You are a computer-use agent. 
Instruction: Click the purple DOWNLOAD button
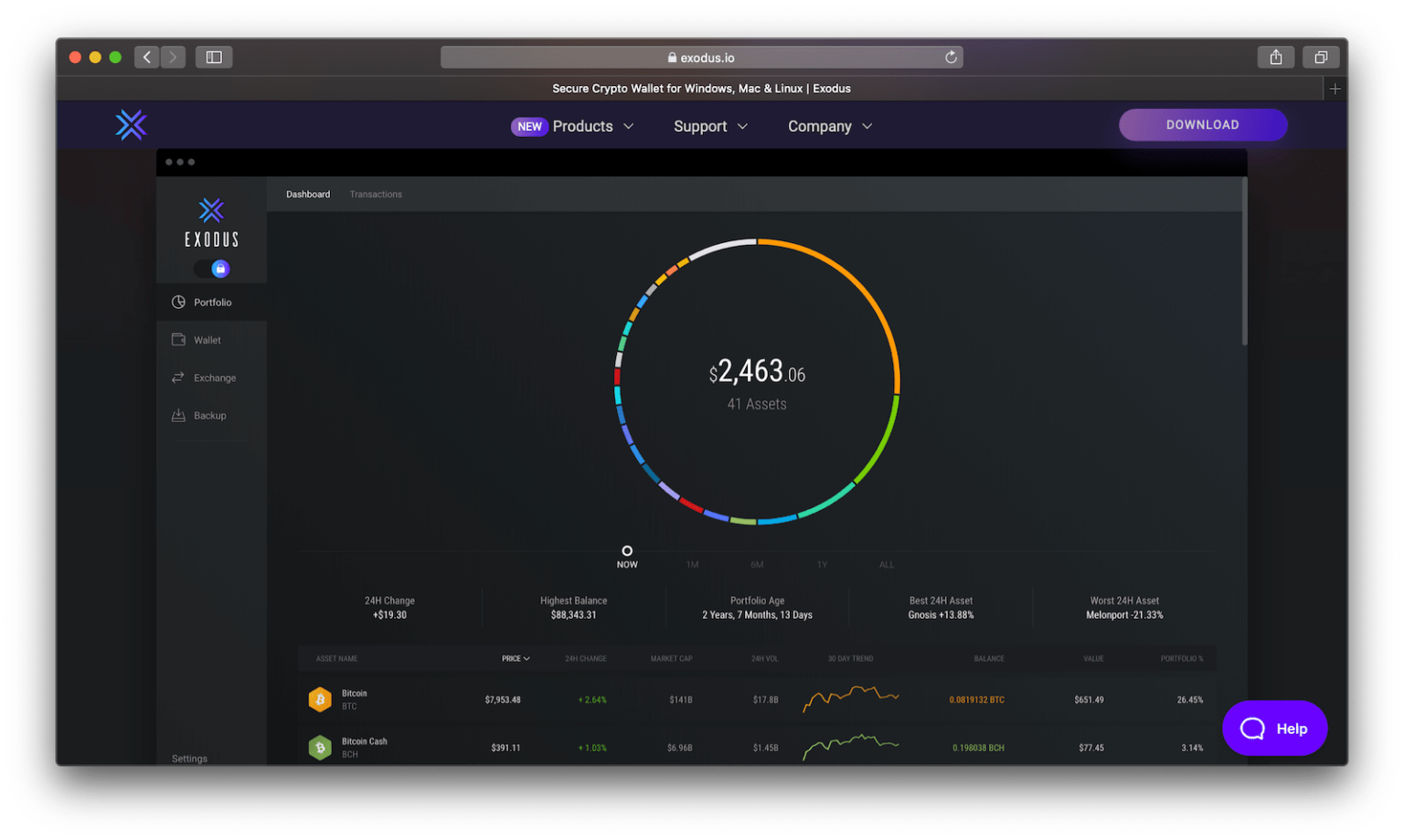[1203, 124]
